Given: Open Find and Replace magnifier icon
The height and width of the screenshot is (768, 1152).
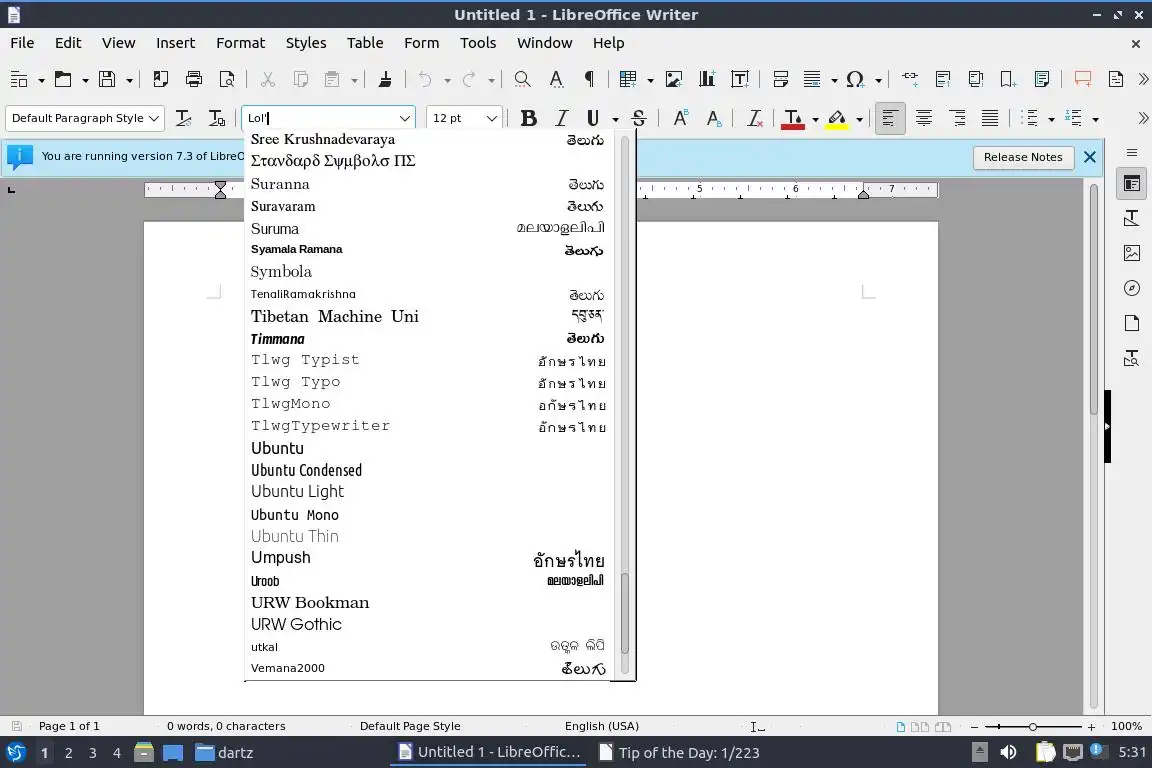Looking at the screenshot, I should tap(522, 79).
